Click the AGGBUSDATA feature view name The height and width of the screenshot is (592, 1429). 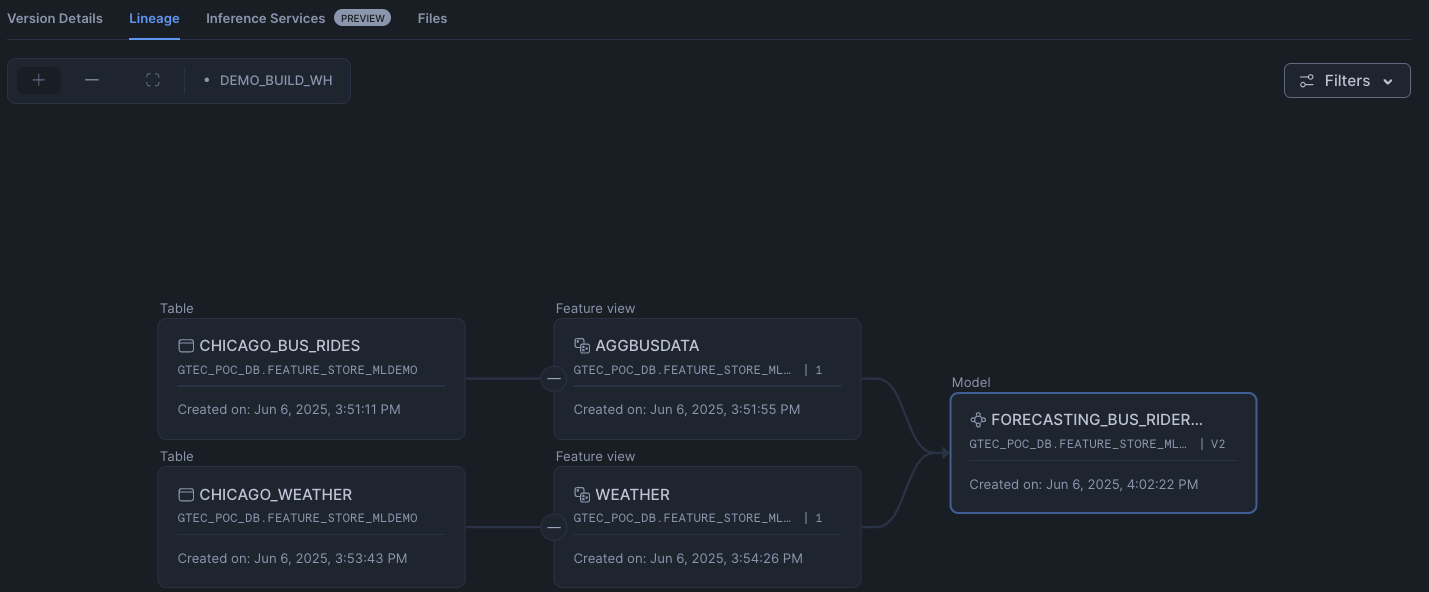(647, 346)
